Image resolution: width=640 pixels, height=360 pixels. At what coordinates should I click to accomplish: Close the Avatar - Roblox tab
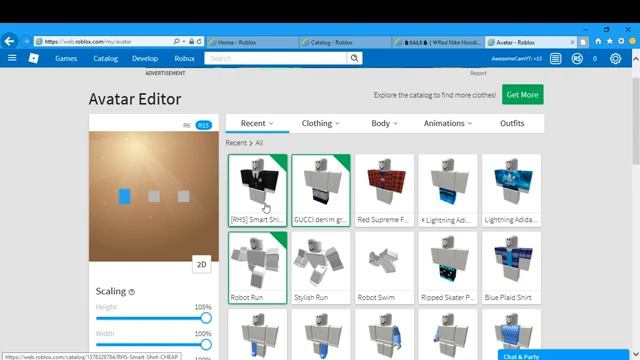click(x=572, y=42)
